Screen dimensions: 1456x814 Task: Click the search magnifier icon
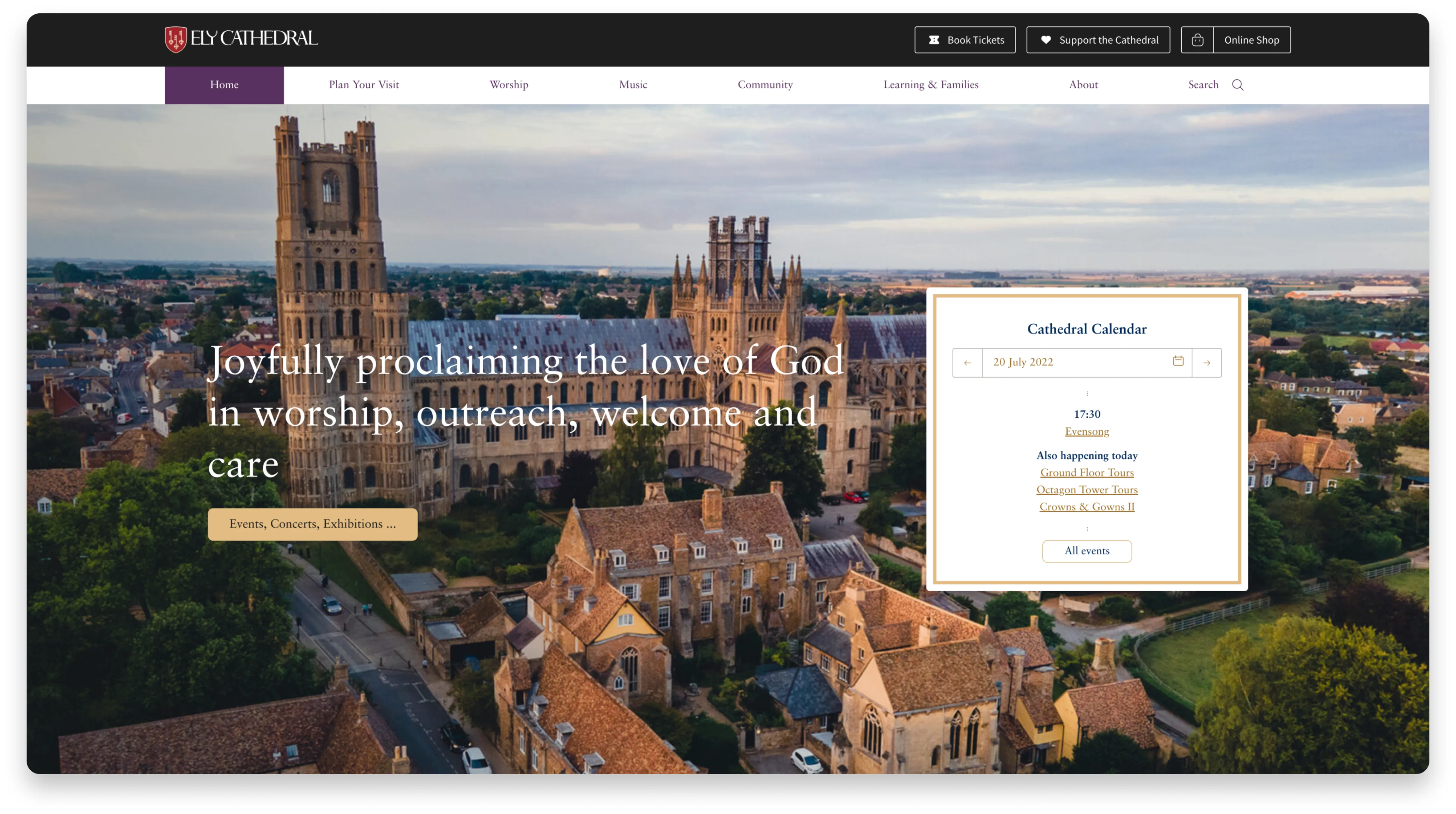(1238, 85)
